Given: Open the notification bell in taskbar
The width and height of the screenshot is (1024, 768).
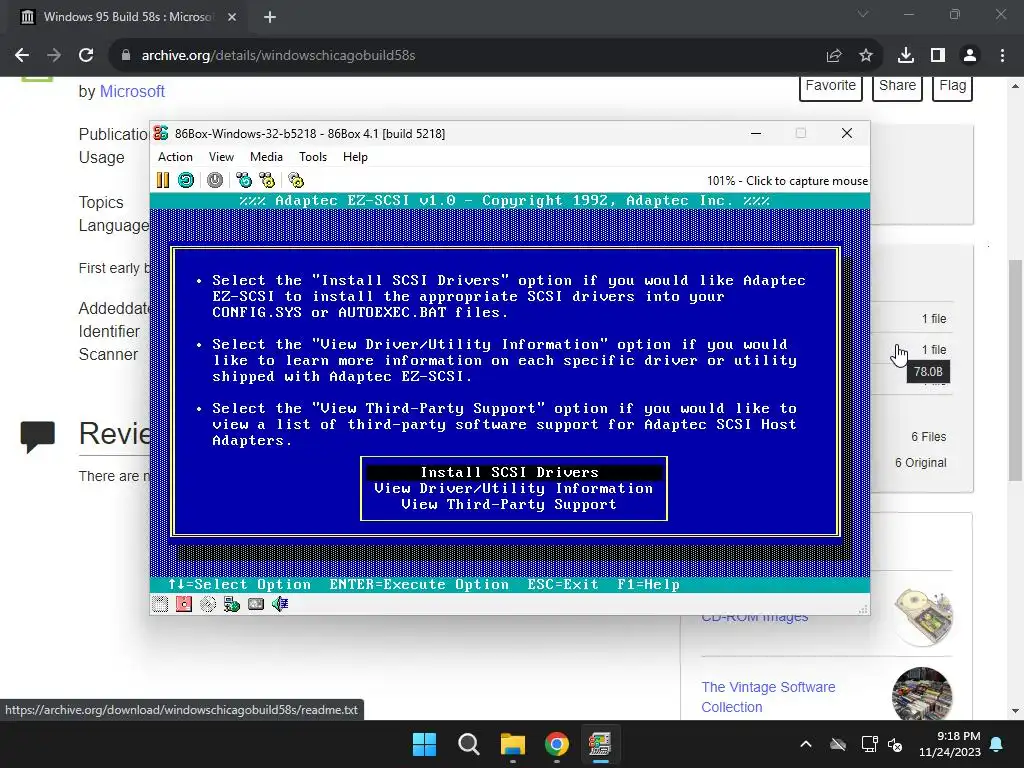Looking at the screenshot, I should point(997,744).
